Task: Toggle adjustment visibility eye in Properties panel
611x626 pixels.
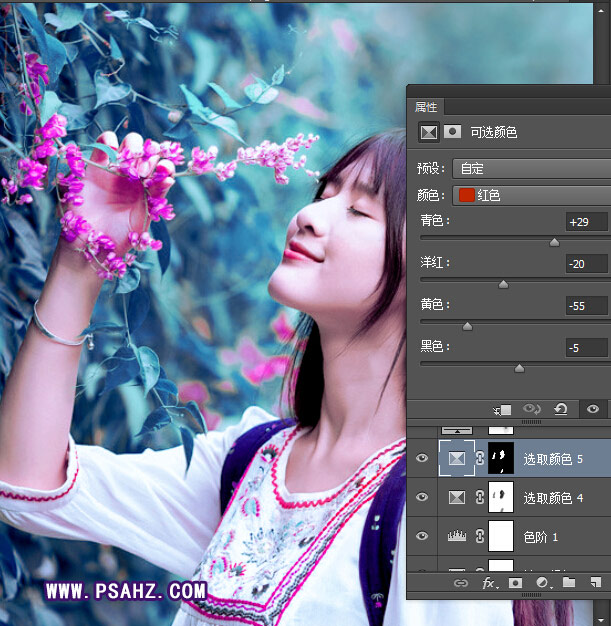Action: pyautogui.click(x=593, y=410)
